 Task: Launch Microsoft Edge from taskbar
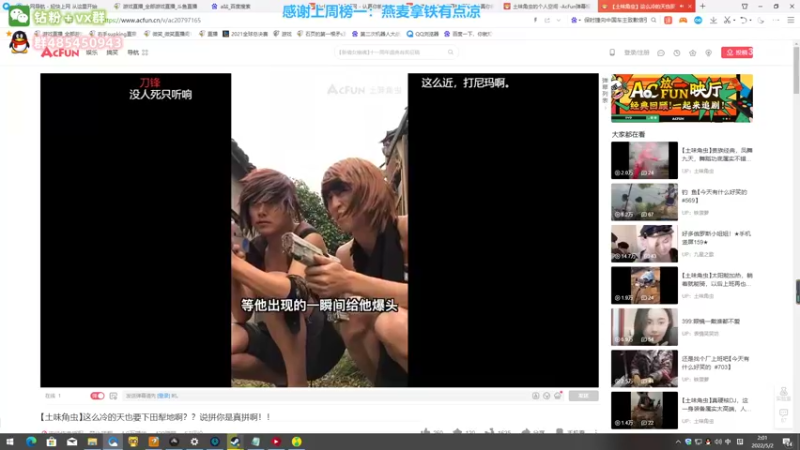pyautogui.click(x=31, y=441)
